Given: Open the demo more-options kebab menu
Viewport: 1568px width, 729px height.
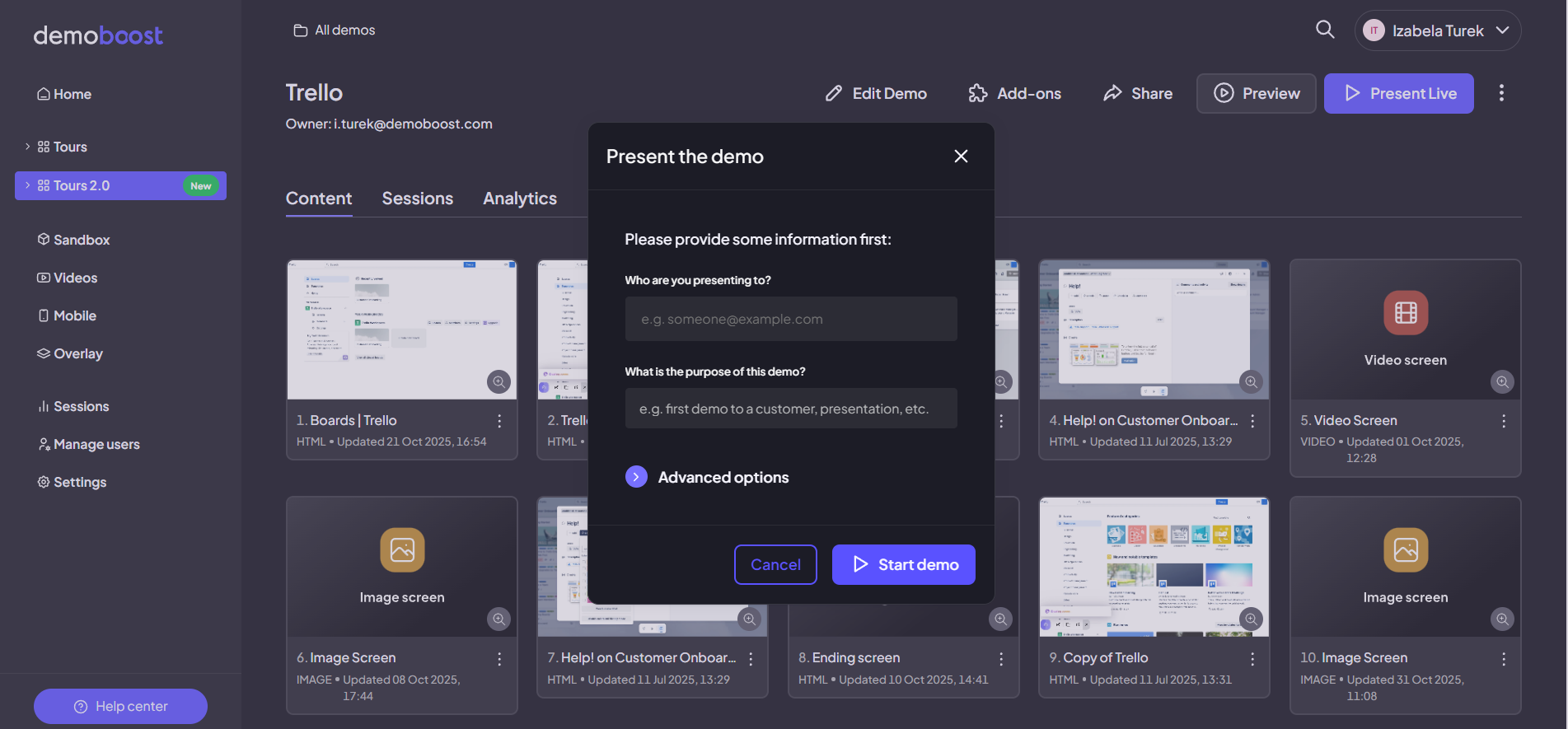Looking at the screenshot, I should tap(1501, 93).
